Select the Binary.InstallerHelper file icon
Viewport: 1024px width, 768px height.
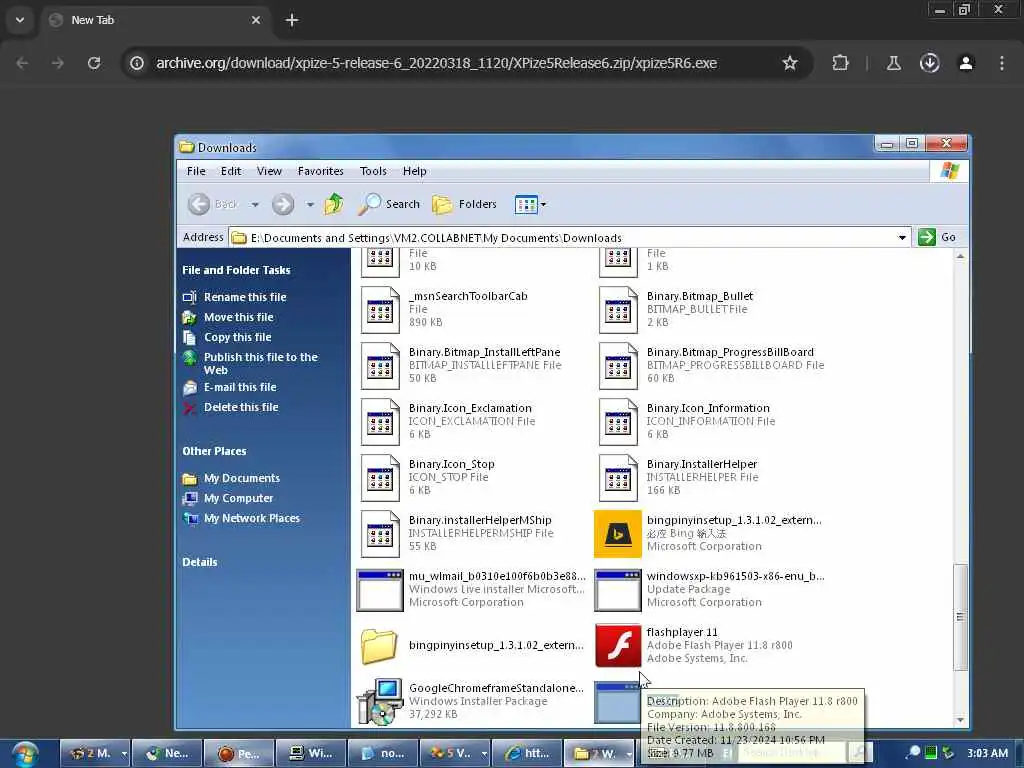(618, 479)
